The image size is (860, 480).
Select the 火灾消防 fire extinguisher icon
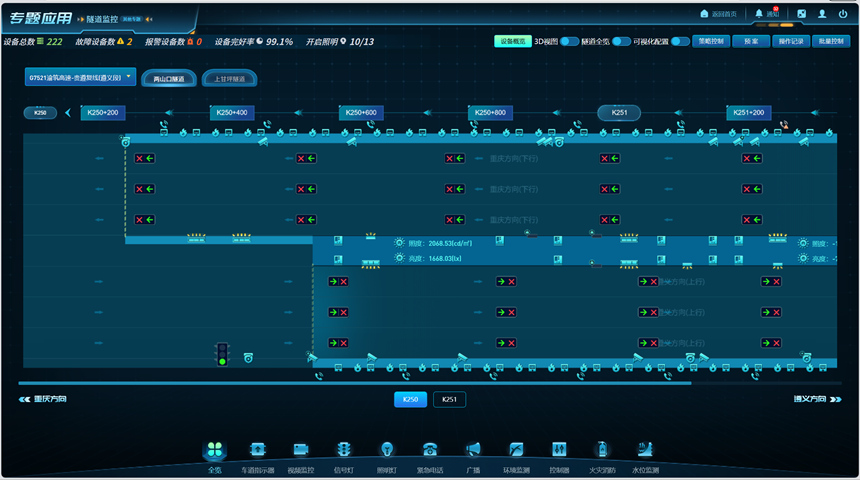pyautogui.click(x=602, y=450)
